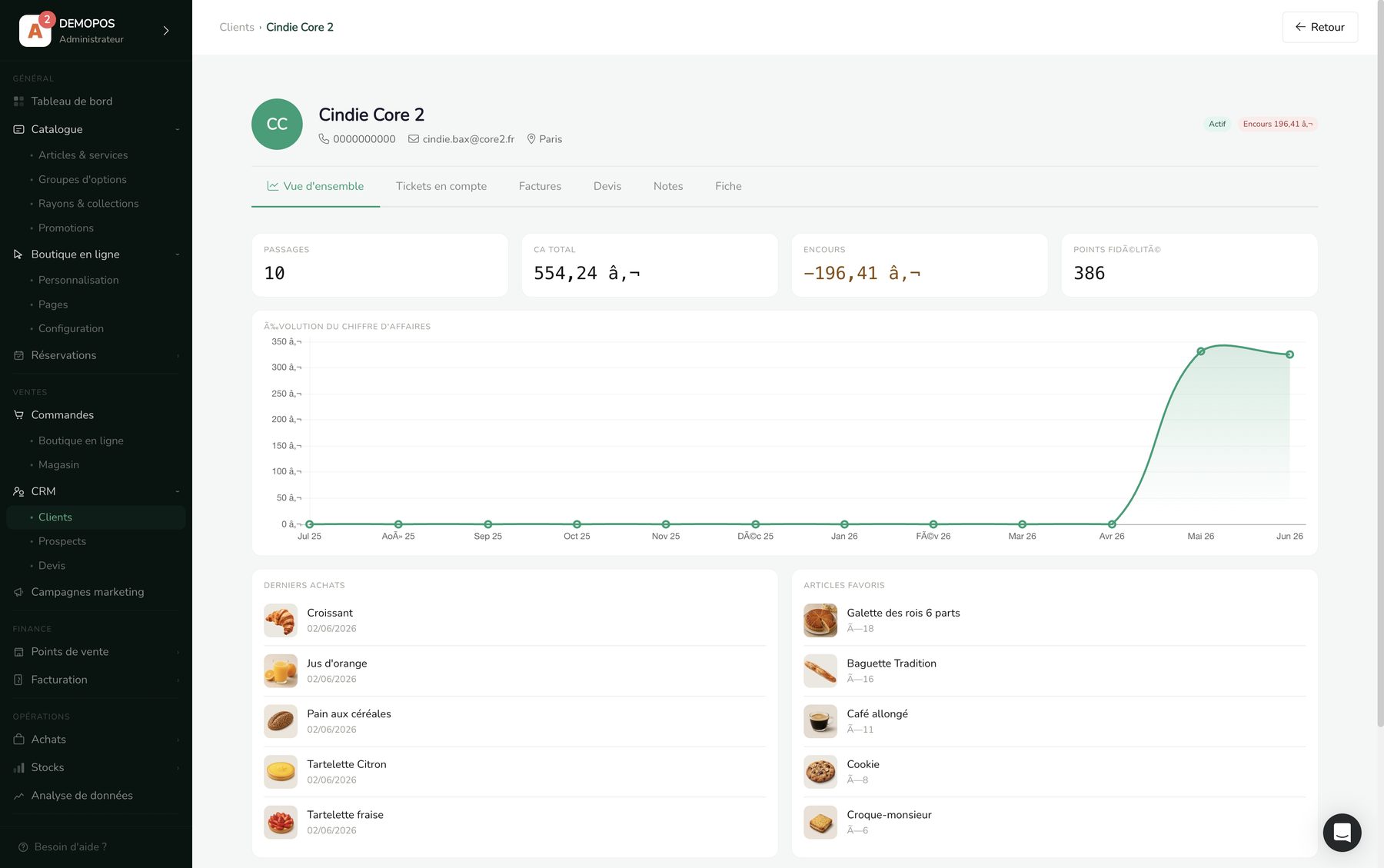Click the phone icon beside 0000000000
The image size is (1384, 868).
coord(324,139)
